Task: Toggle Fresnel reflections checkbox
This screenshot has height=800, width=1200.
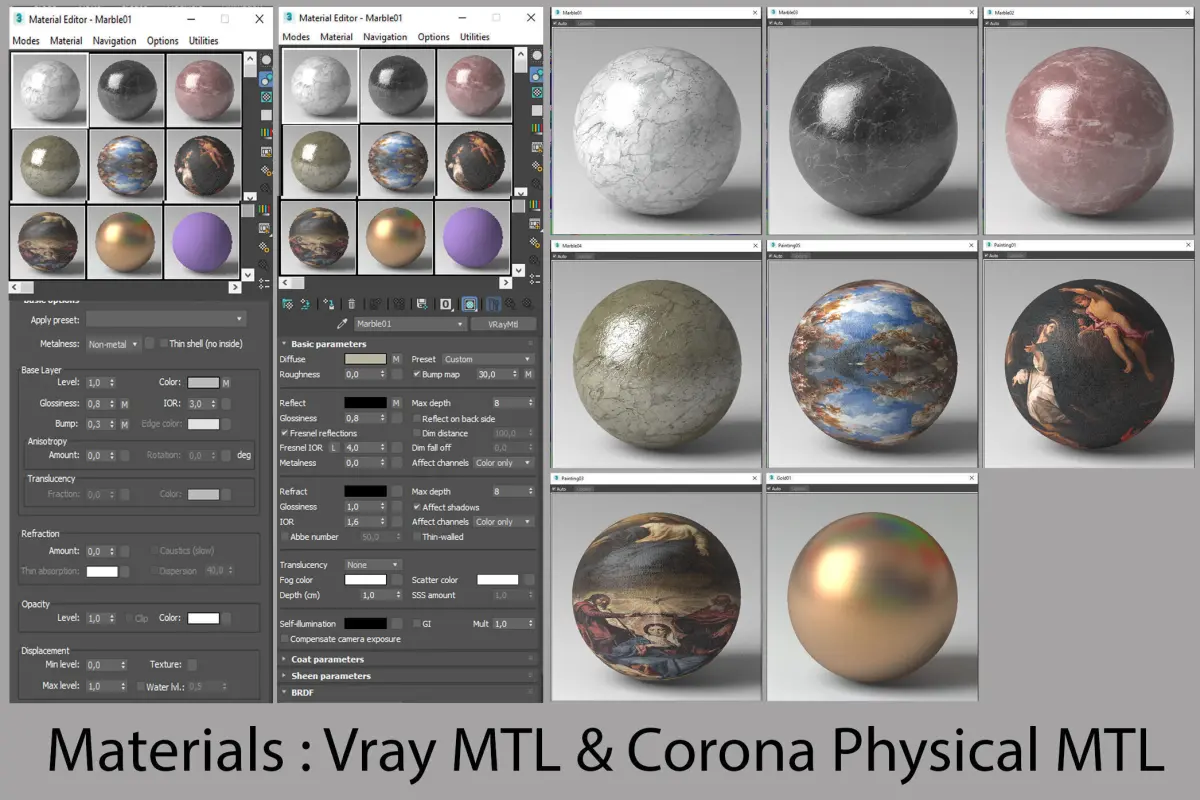Action: [x=285, y=433]
